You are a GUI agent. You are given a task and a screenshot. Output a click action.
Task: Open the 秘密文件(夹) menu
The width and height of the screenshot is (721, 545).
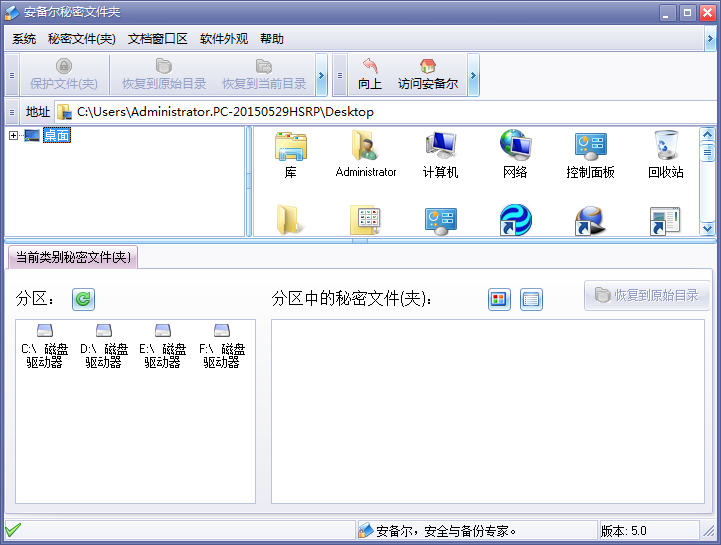(x=81, y=39)
